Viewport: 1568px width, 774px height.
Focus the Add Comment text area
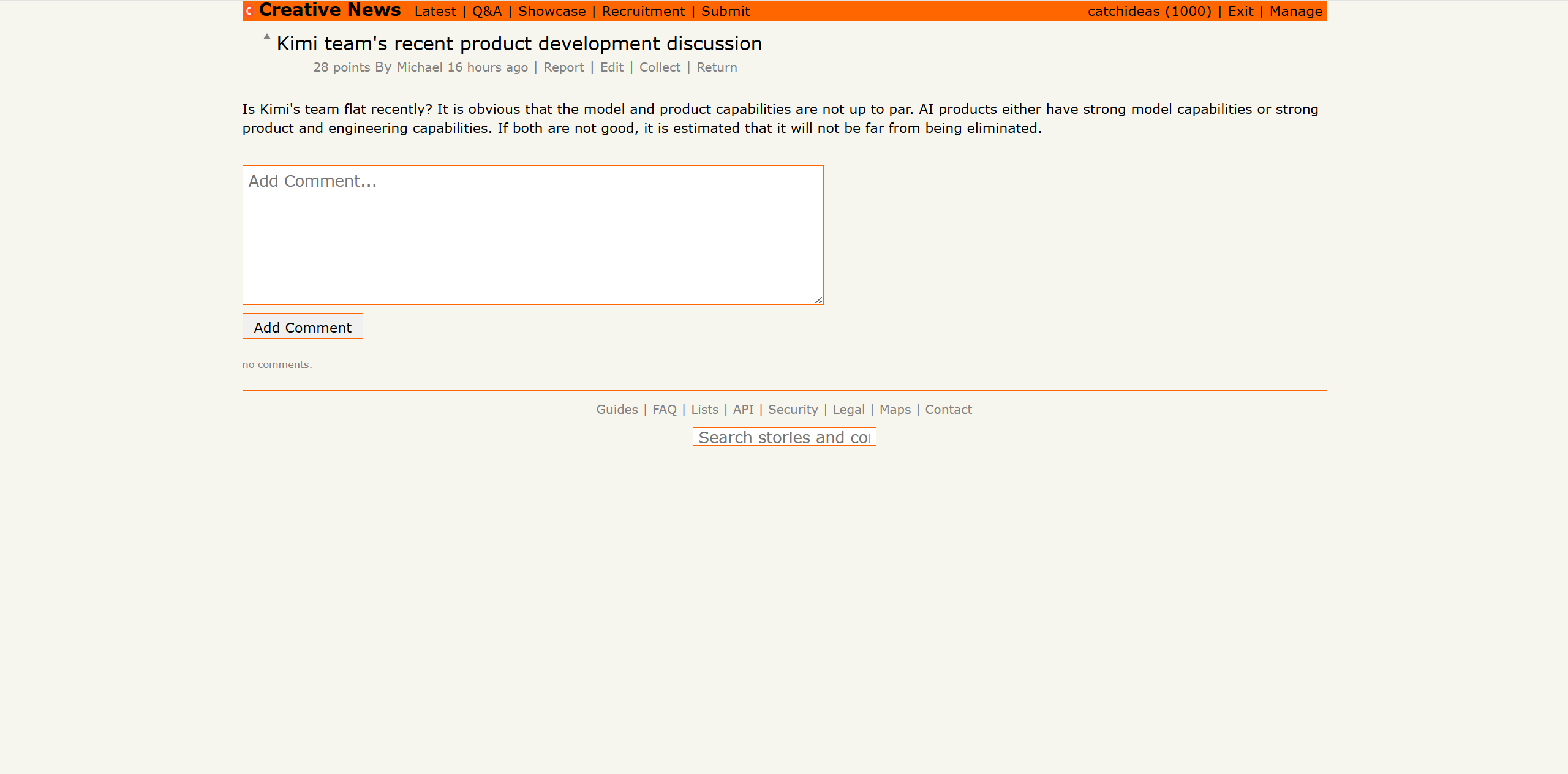pos(533,235)
